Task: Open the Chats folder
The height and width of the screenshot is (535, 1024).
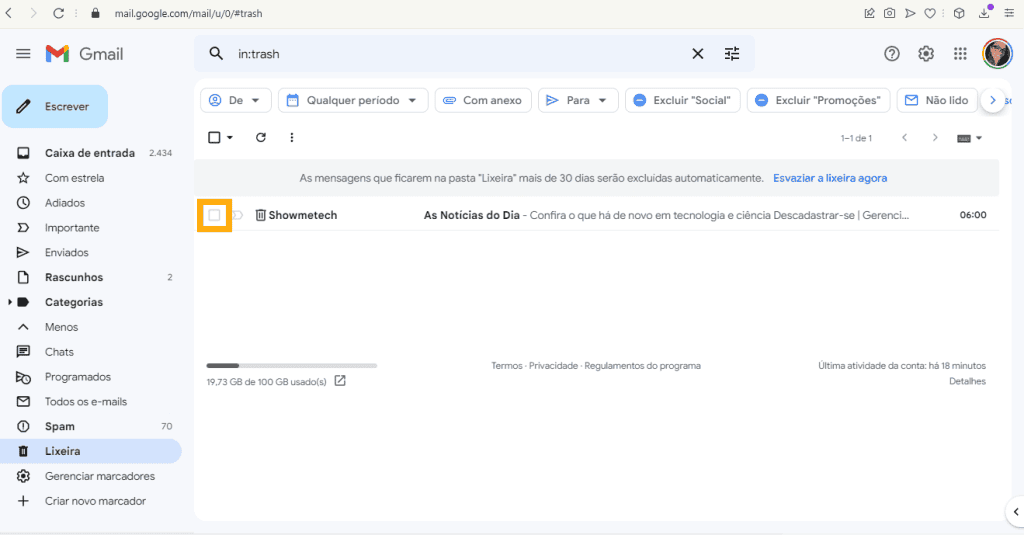Action: click(59, 351)
